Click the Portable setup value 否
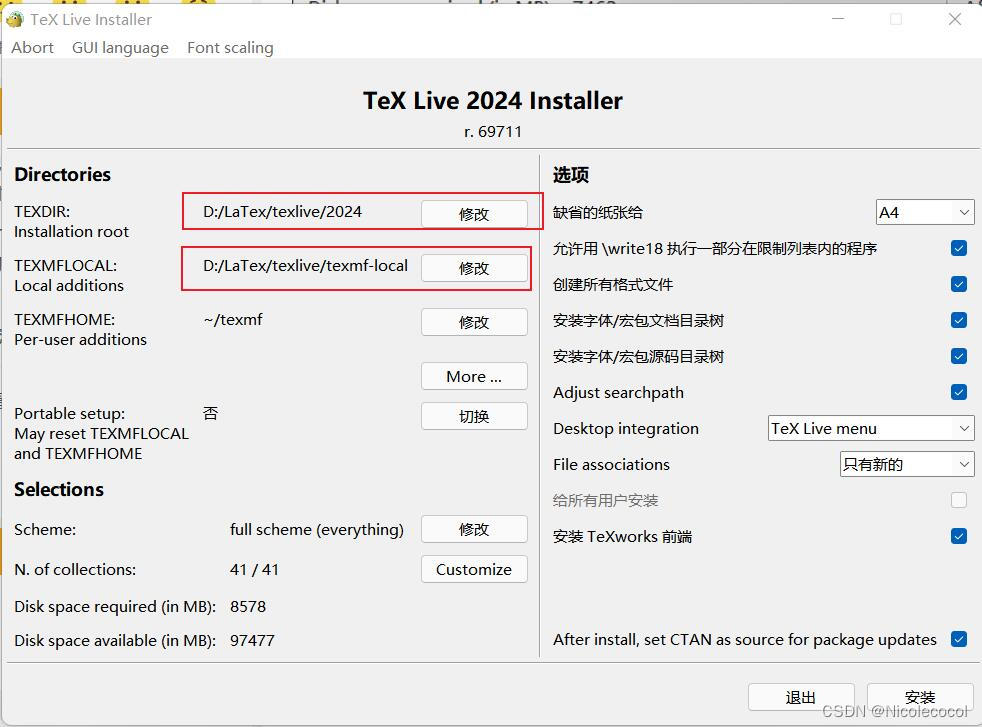982x727 pixels. (x=211, y=413)
